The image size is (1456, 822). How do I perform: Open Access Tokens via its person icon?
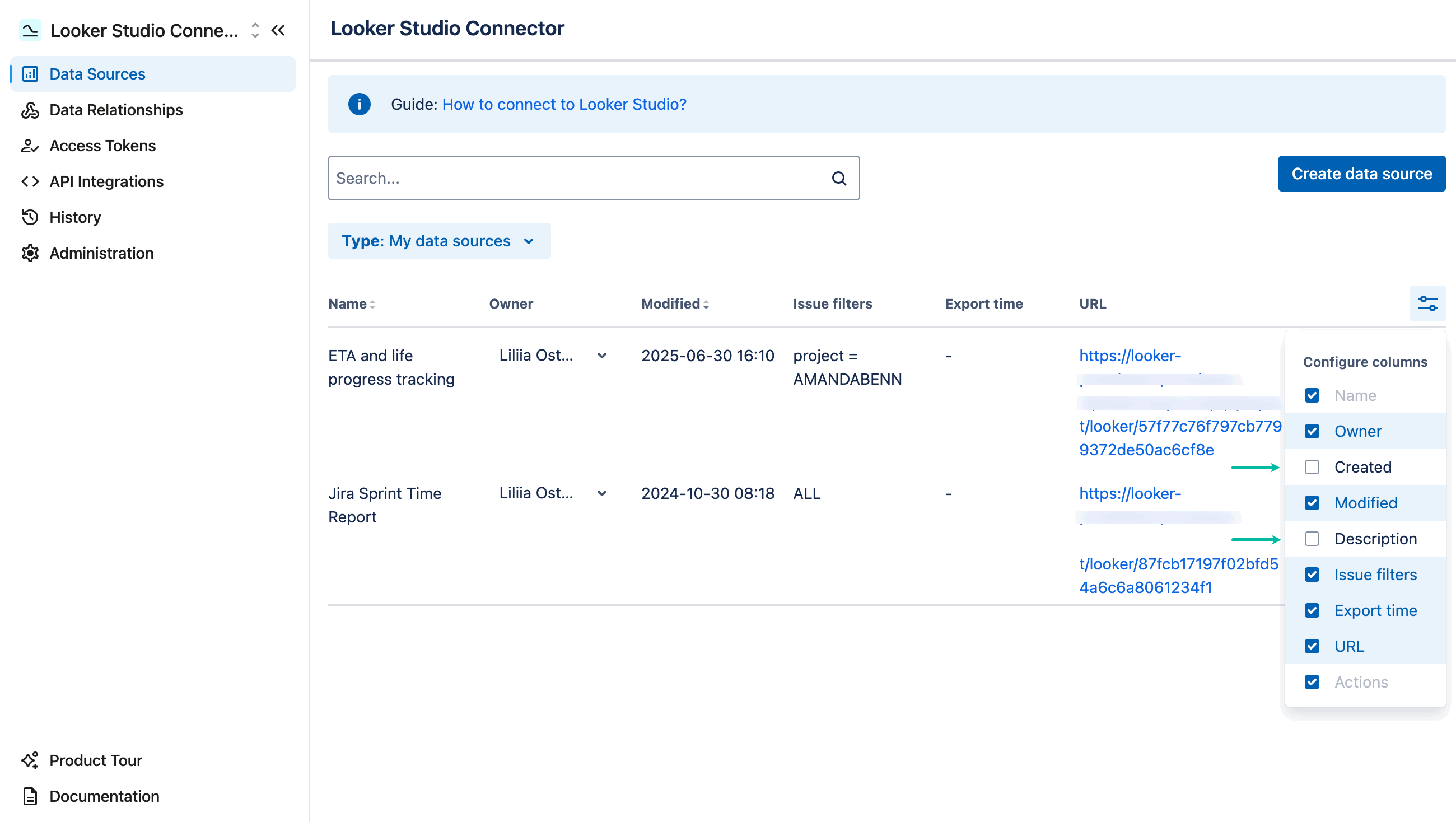pos(30,145)
